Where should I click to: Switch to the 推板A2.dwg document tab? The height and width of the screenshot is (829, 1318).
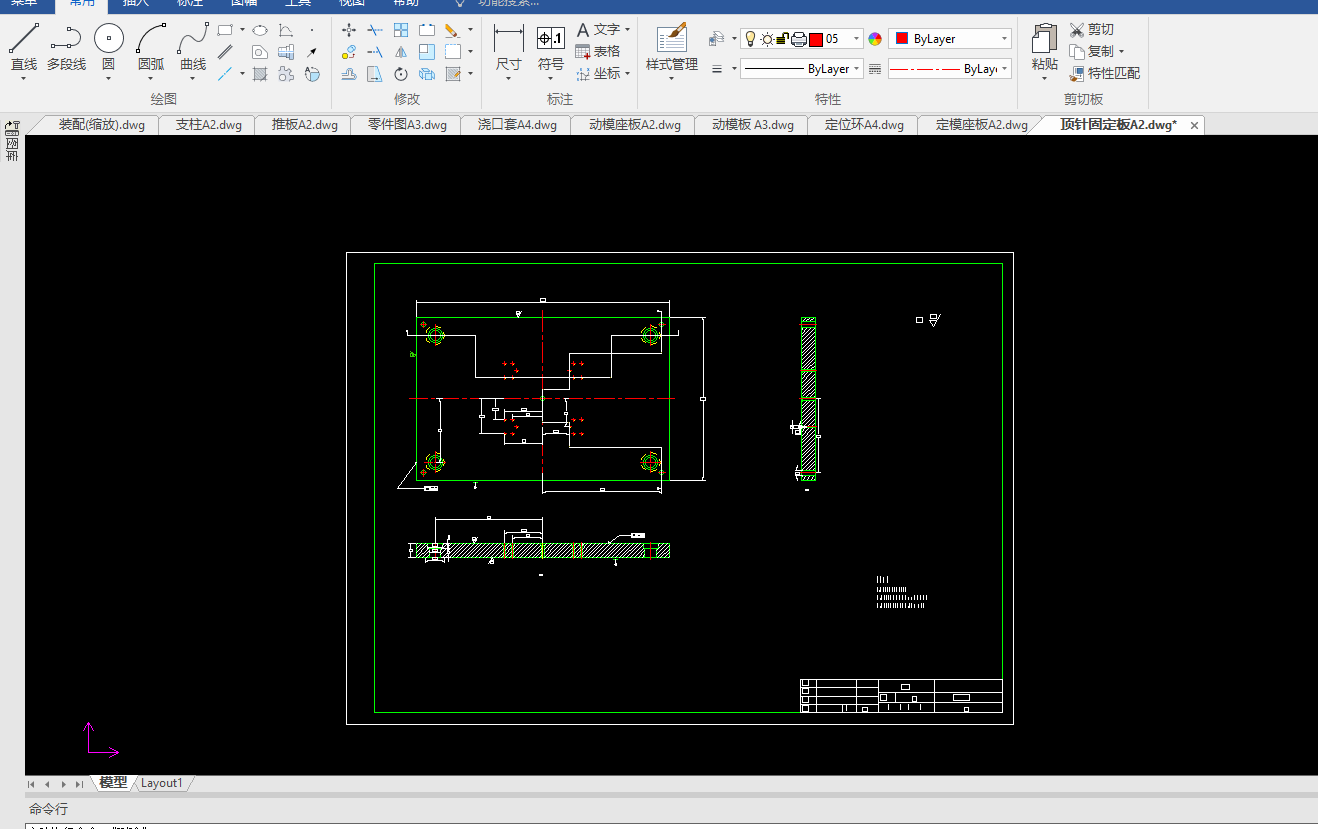tap(305, 125)
